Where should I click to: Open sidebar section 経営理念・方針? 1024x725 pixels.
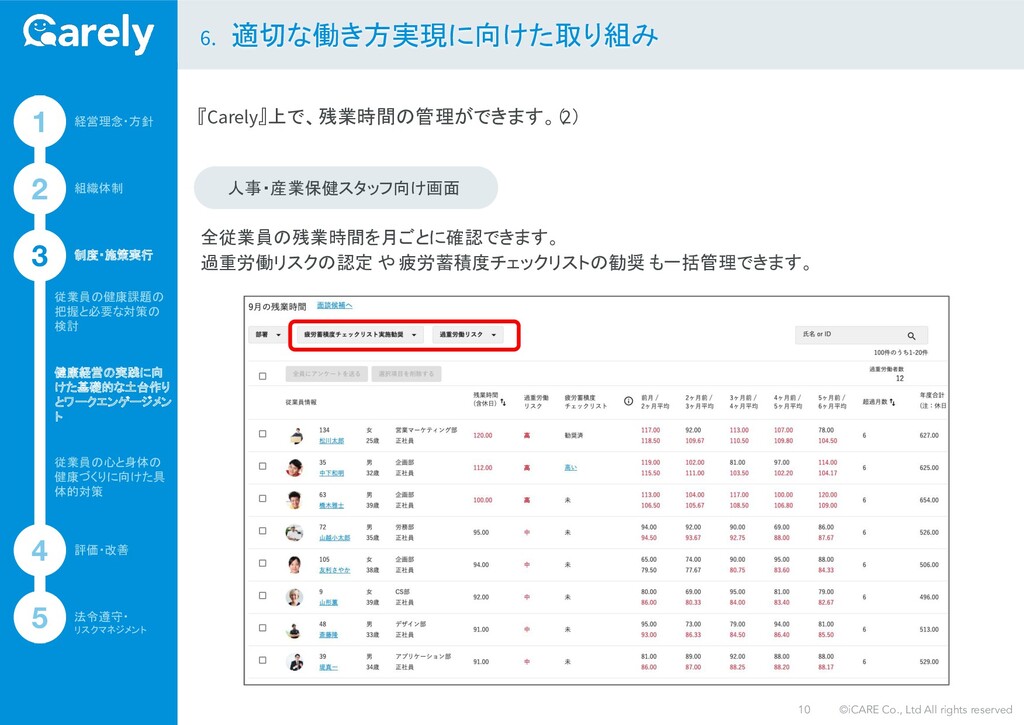point(114,121)
